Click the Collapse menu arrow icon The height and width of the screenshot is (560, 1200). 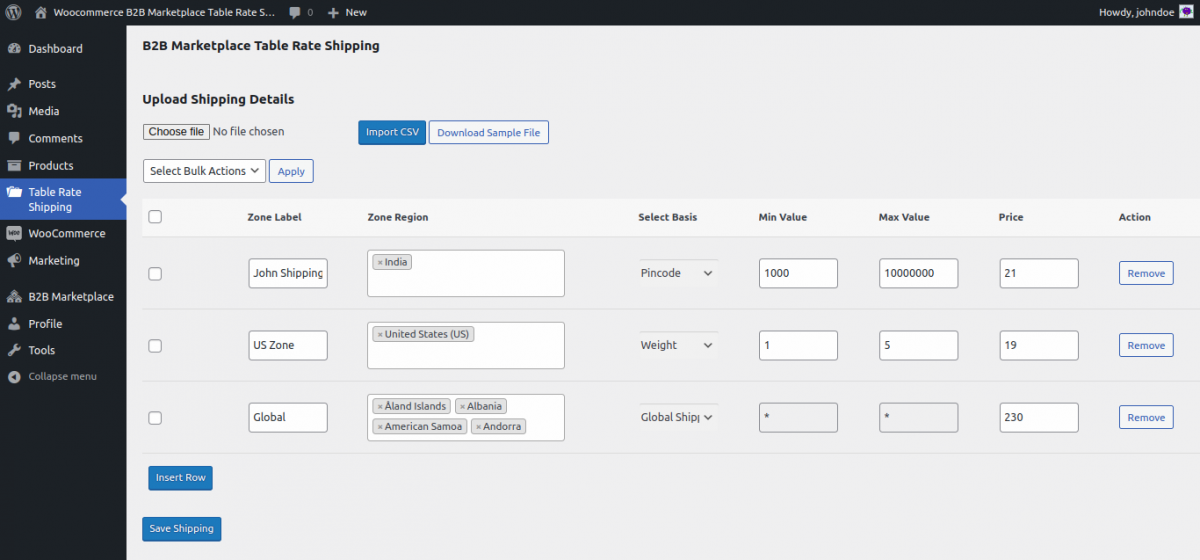pos(14,377)
